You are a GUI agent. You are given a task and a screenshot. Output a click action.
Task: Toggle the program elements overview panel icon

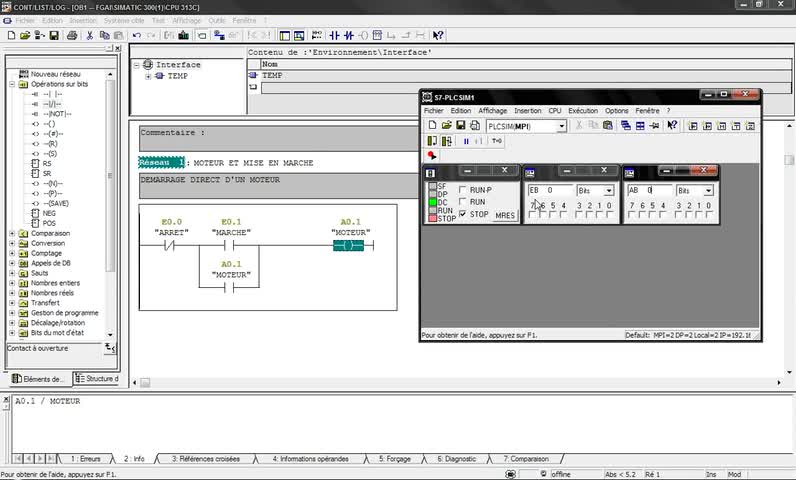click(x=285, y=35)
